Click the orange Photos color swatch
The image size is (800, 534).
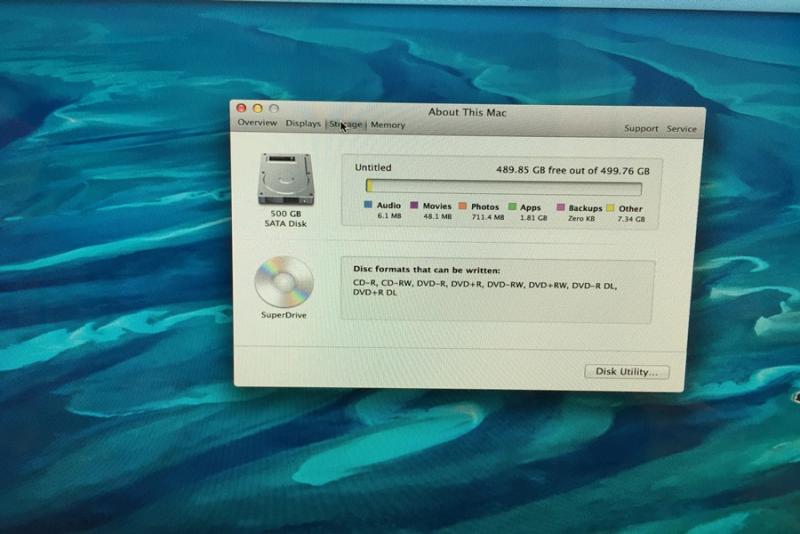click(x=462, y=206)
